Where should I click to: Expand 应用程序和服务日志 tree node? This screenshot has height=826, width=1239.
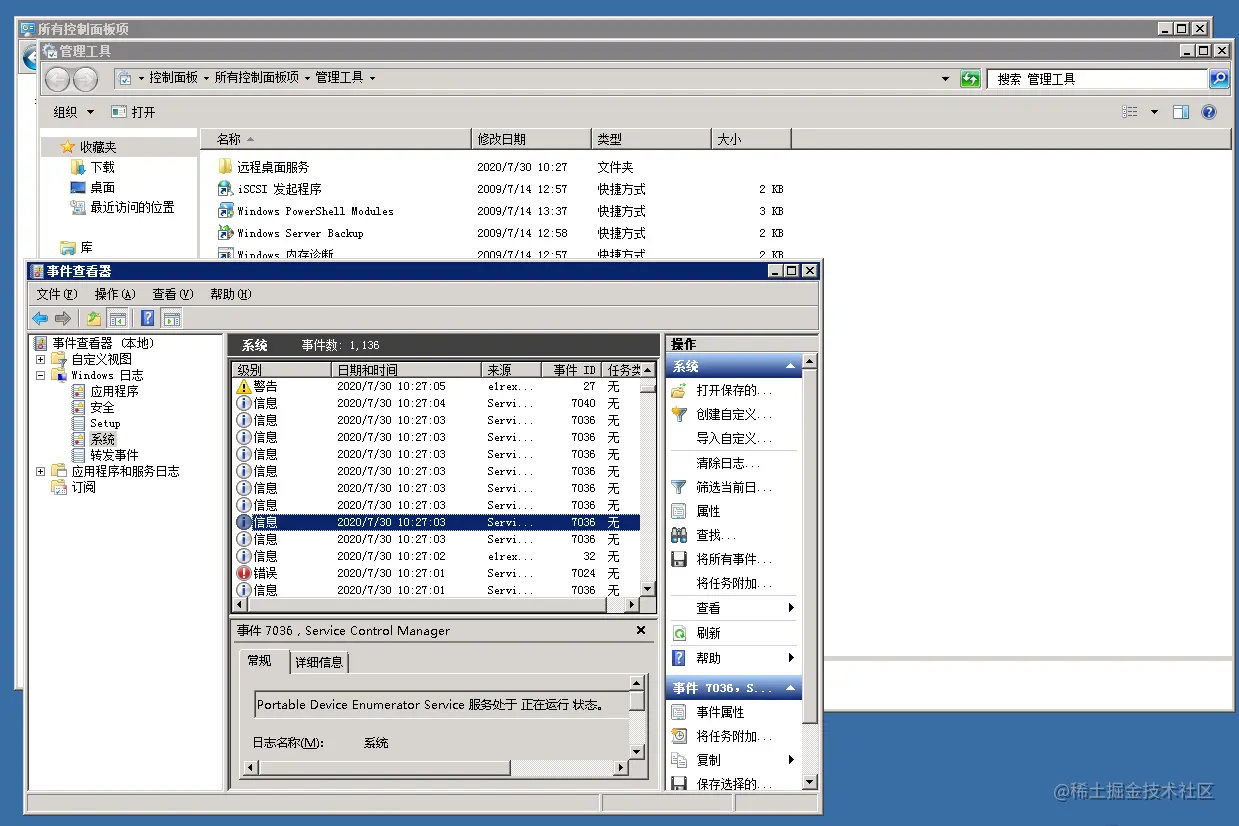point(41,471)
